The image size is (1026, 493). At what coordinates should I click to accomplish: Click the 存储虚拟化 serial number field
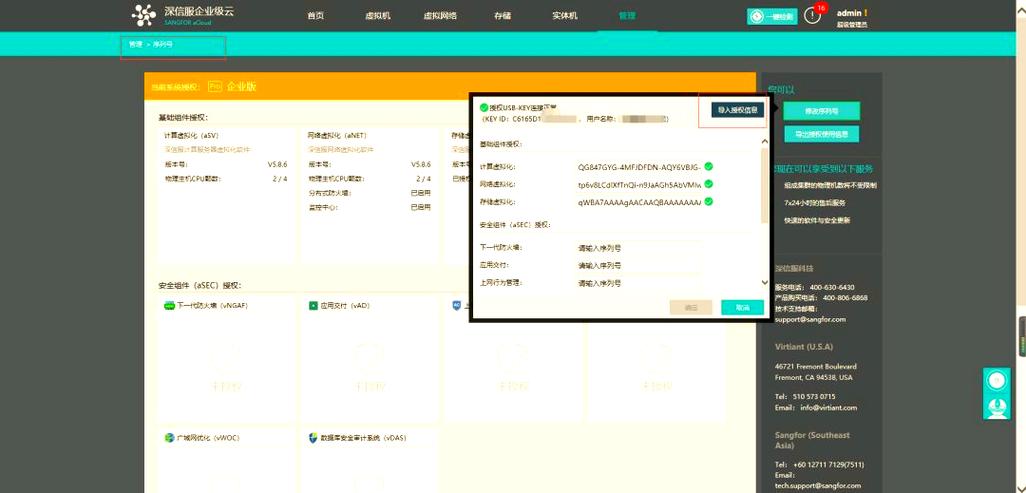[639, 202]
